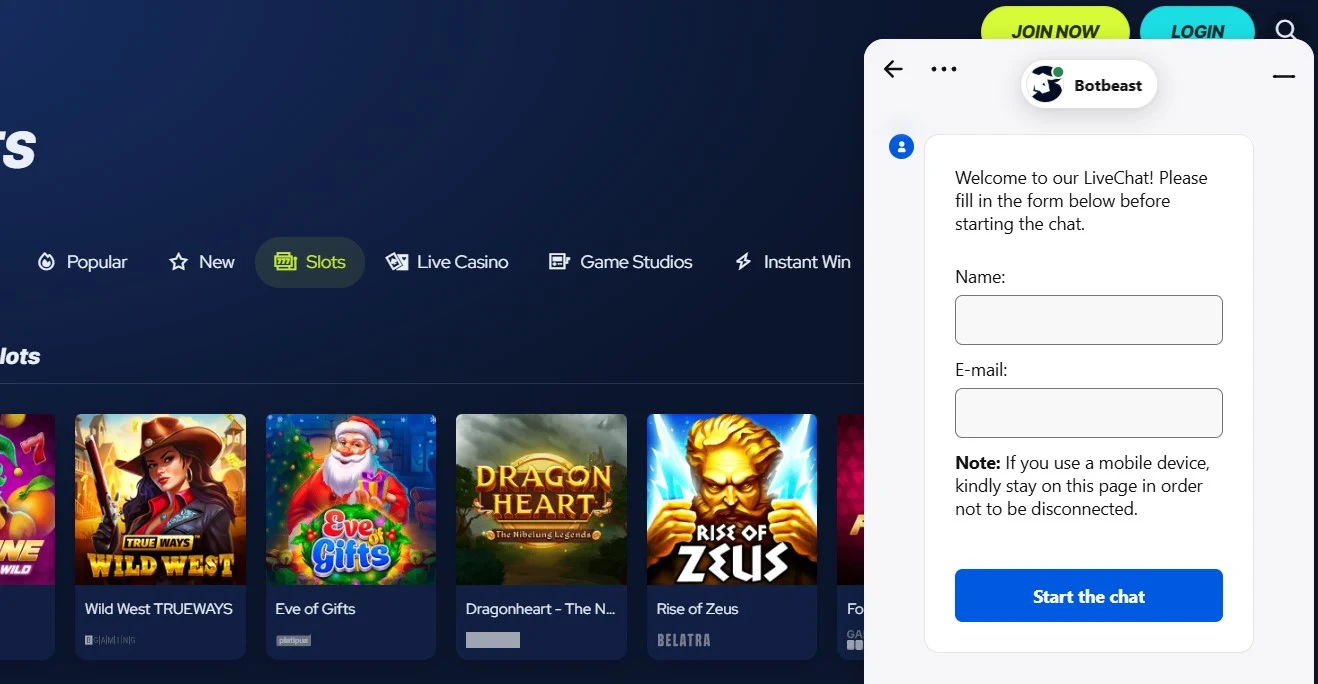The image size is (1318, 684).
Task: Switch to the New games tab
Action: point(202,262)
